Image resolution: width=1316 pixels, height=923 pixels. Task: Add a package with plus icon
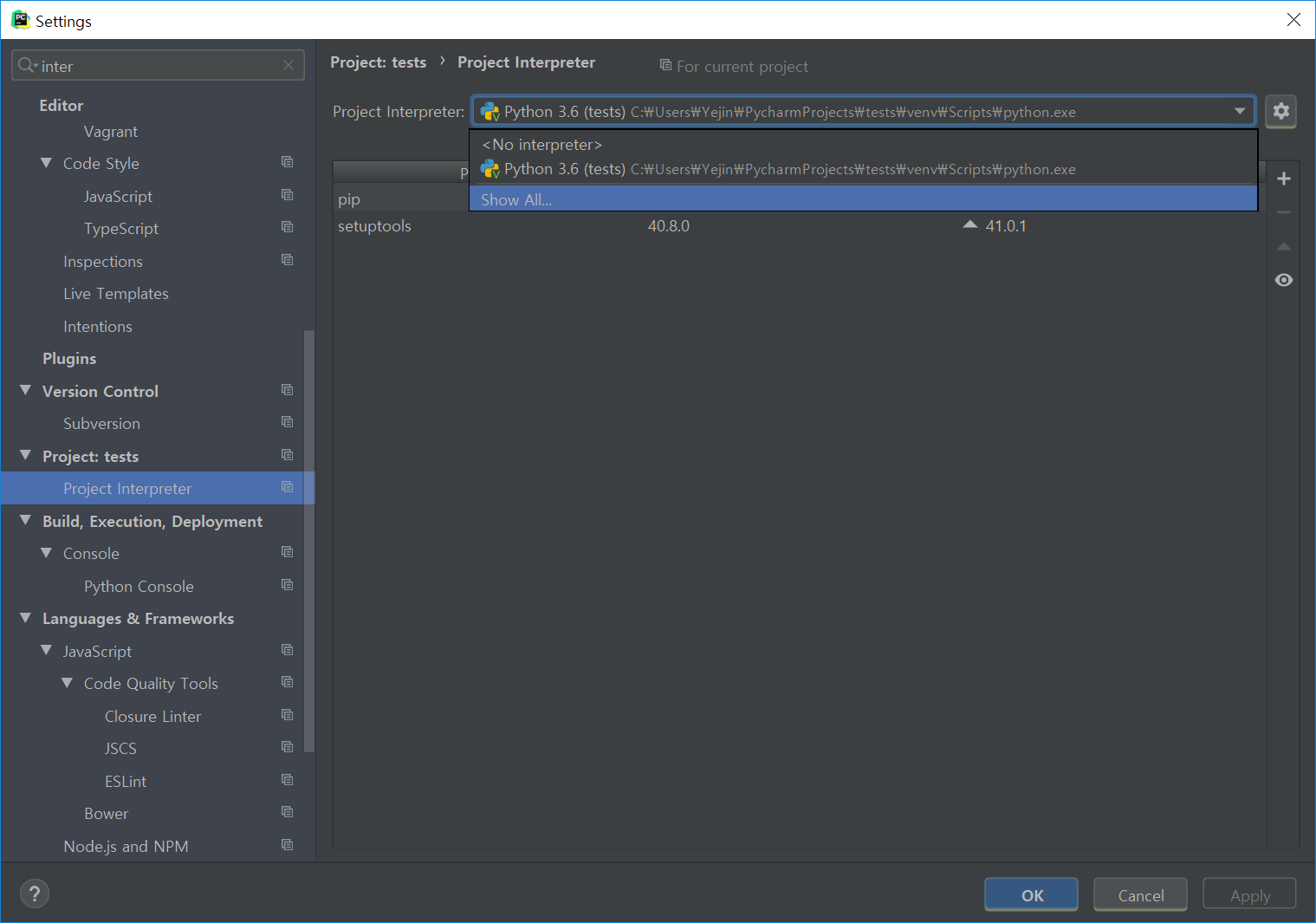pyautogui.click(x=1284, y=179)
